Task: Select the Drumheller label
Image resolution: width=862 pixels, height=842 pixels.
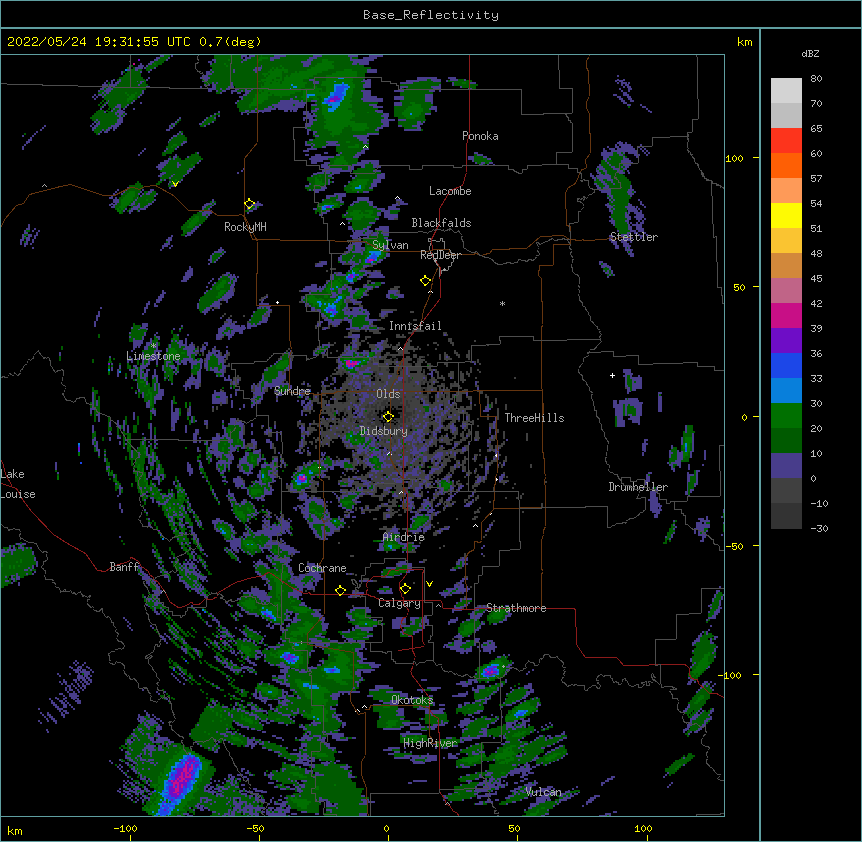Action: coord(638,487)
